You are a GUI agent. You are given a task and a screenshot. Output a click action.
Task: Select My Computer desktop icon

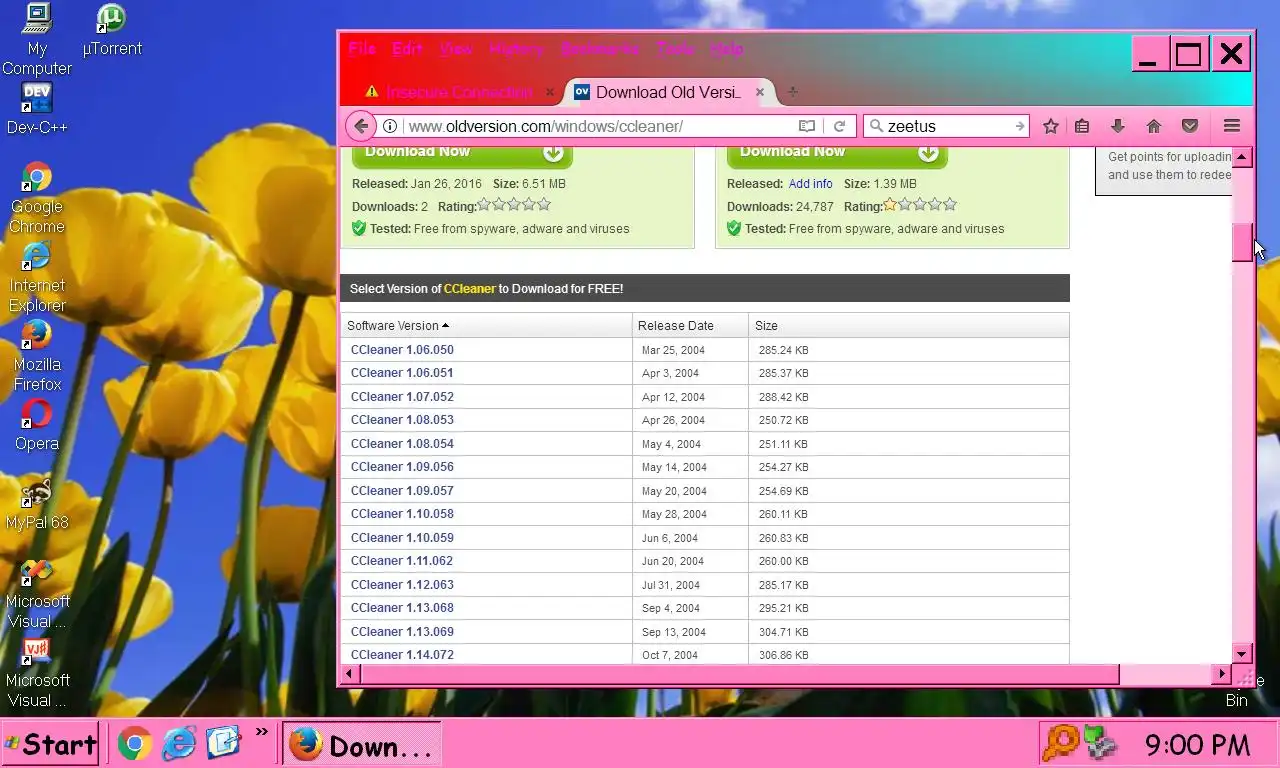[x=37, y=40]
